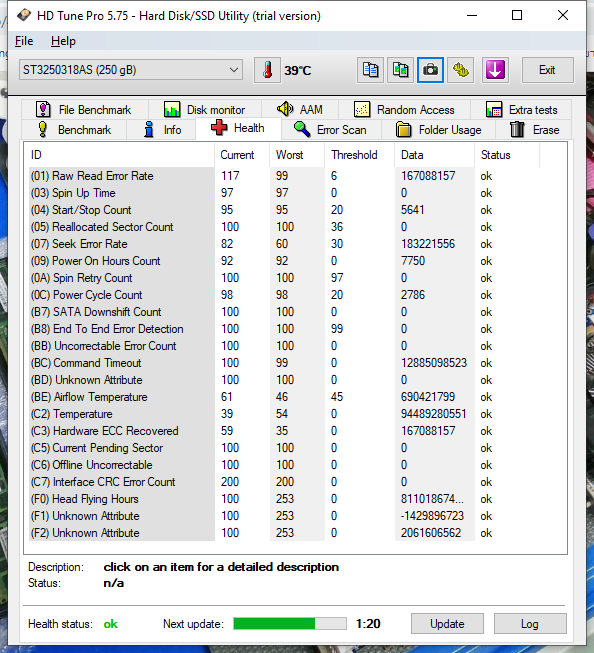Screen dimensions: 594x653
Task: Switch to the File Benchmark tab
Action: coord(84,110)
